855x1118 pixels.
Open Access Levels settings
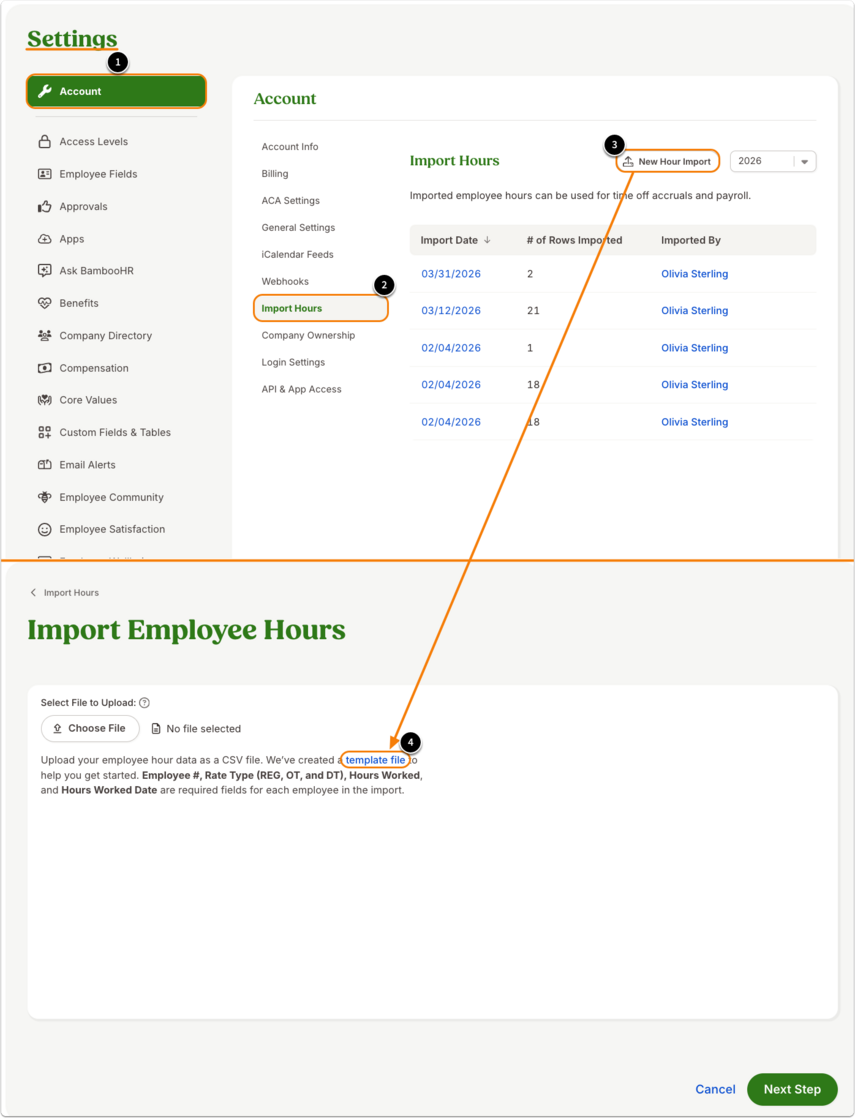(x=93, y=141)
